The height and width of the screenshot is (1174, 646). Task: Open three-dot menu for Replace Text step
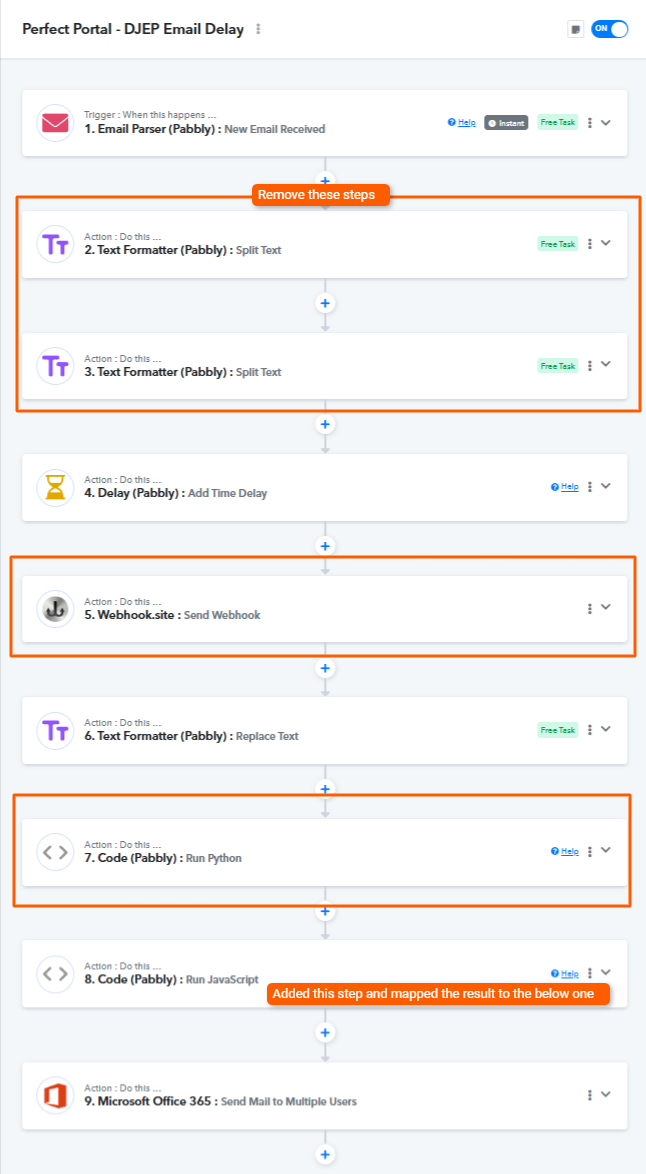click(590, 730)
